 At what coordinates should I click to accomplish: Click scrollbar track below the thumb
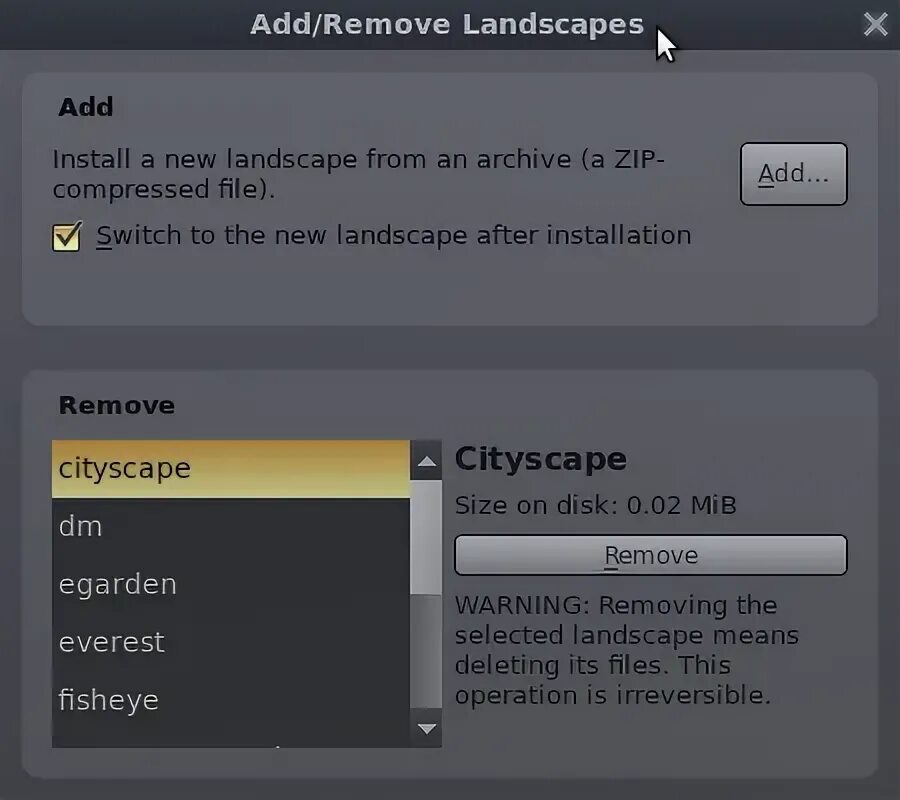coord(426,651)
